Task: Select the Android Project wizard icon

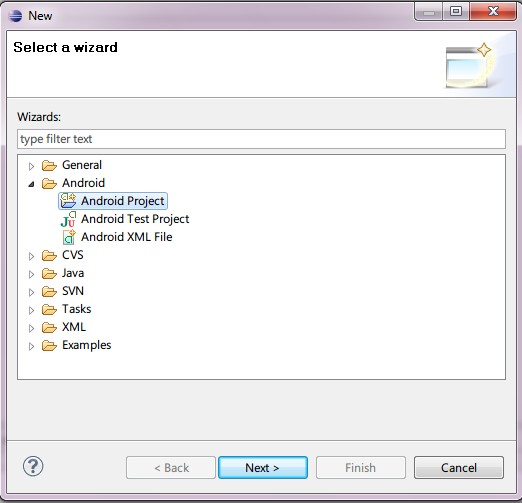Action: (x=68, y=201)
